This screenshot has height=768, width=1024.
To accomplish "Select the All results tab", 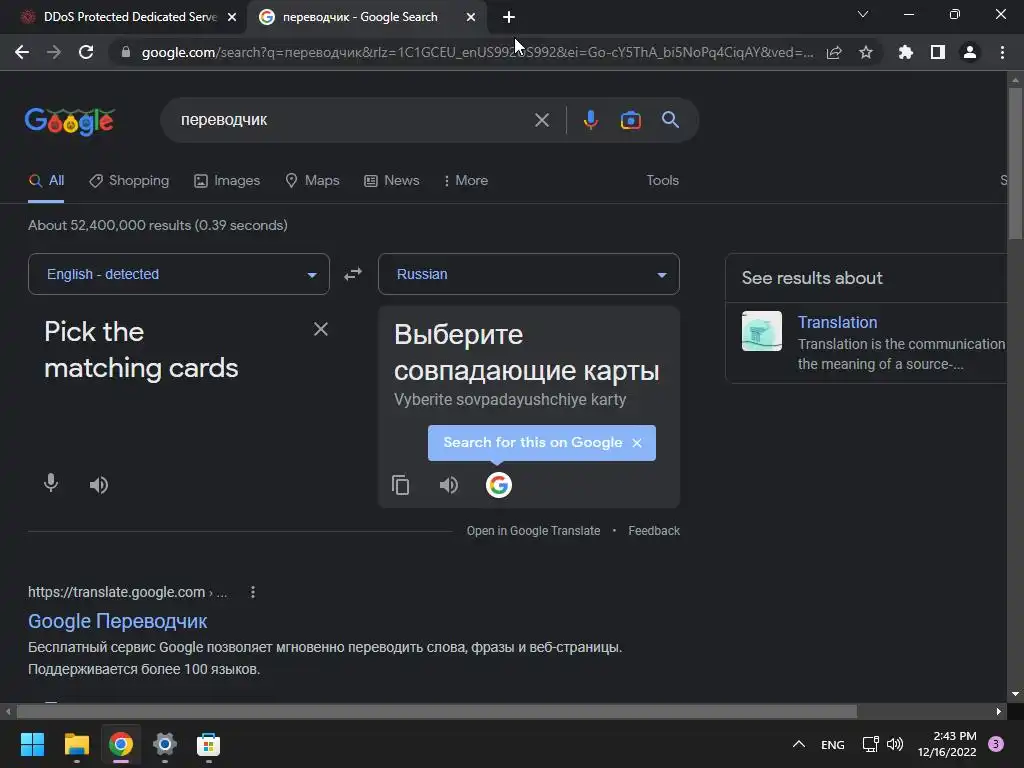I will pyautogui.click(x=46, y=181).
